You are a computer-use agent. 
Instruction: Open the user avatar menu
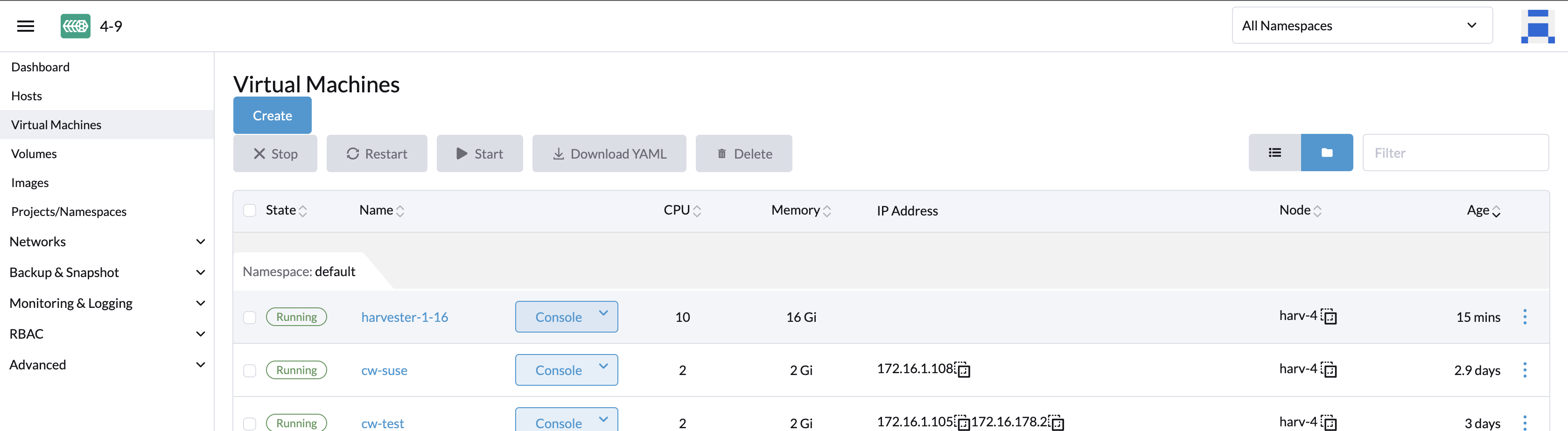tap(1538, 26)
